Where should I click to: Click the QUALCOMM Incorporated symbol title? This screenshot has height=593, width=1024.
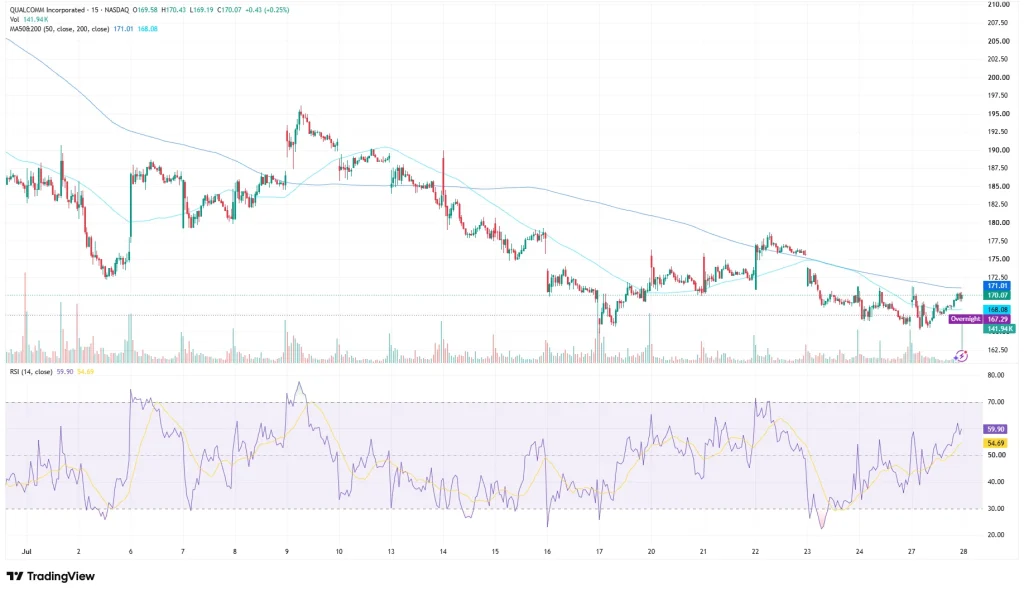point(47,10)
